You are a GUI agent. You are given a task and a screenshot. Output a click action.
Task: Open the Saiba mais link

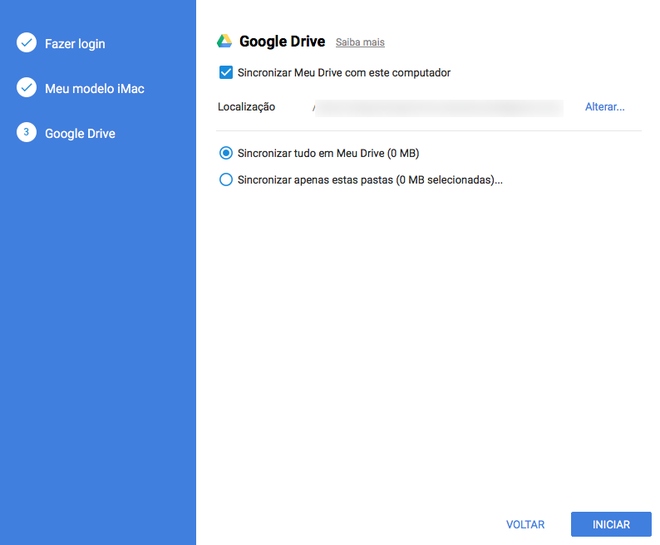[360, 43]
